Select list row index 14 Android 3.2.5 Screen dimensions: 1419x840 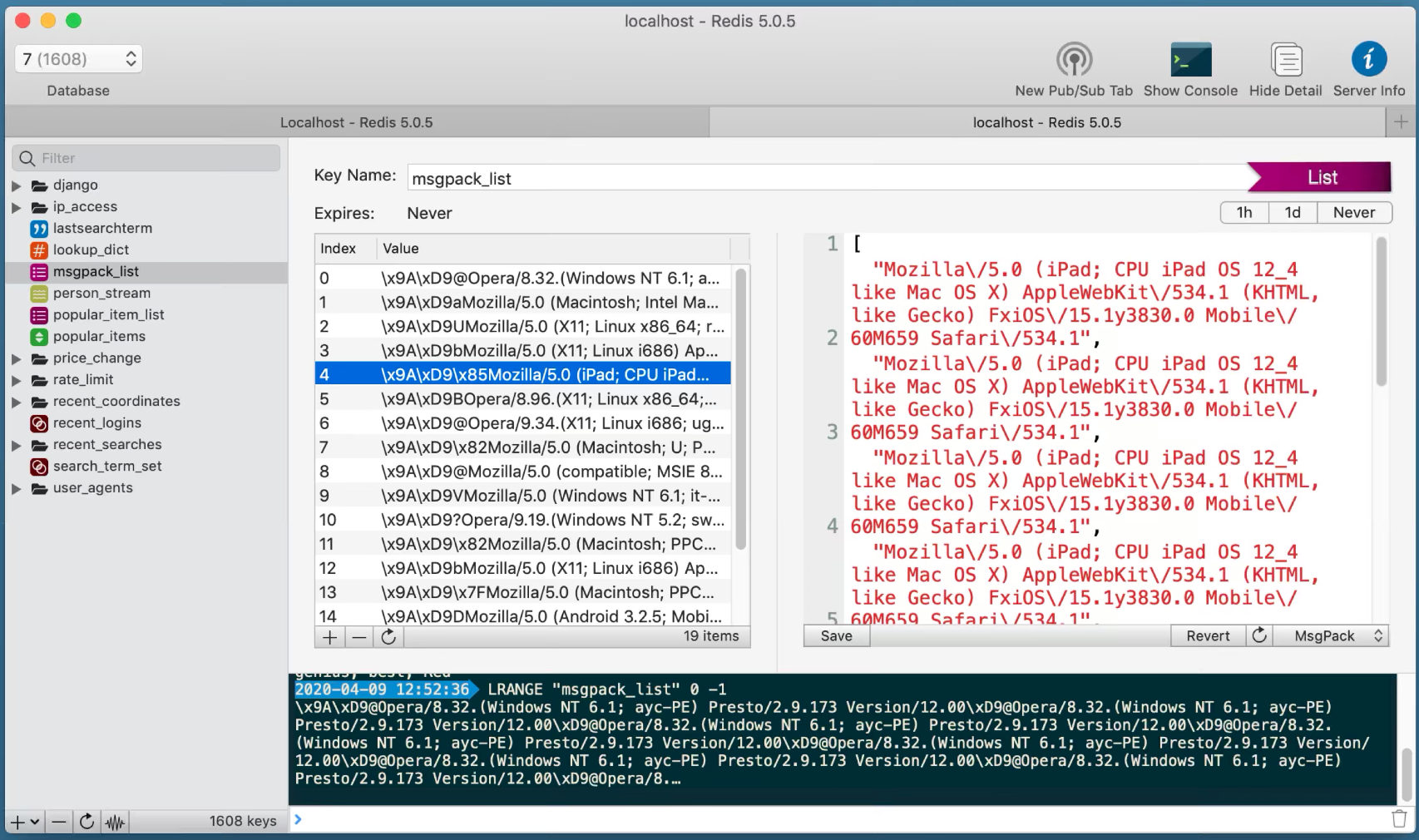523,615
